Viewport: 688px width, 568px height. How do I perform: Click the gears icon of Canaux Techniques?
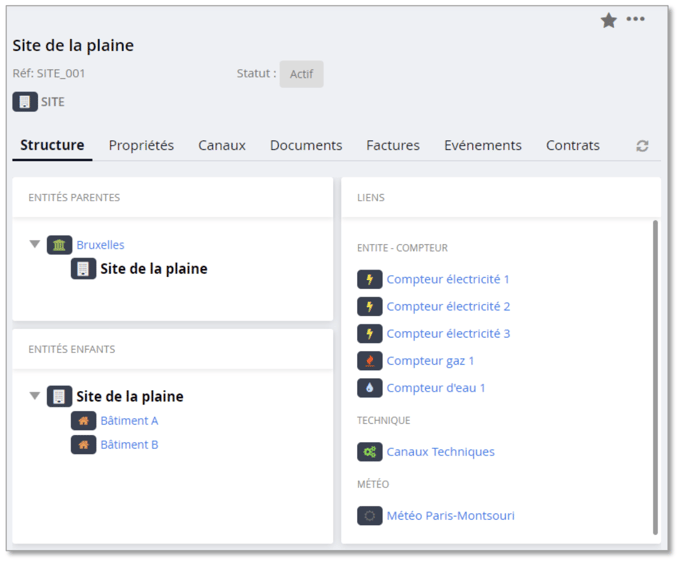[370, 452]
